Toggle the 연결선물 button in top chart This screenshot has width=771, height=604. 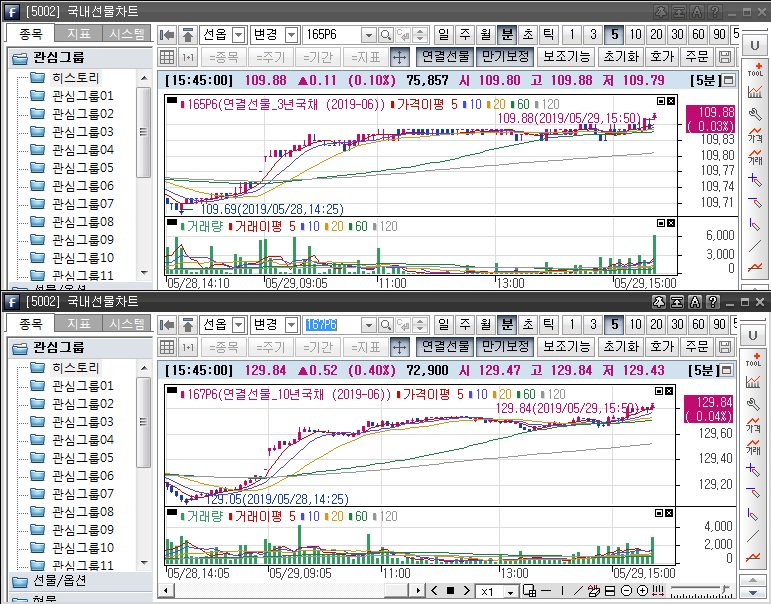click(443, 57)
